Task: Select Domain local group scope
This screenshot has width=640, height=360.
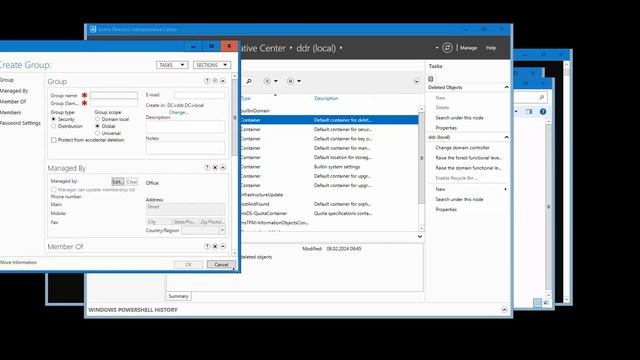Action: [x=97, y=119]
